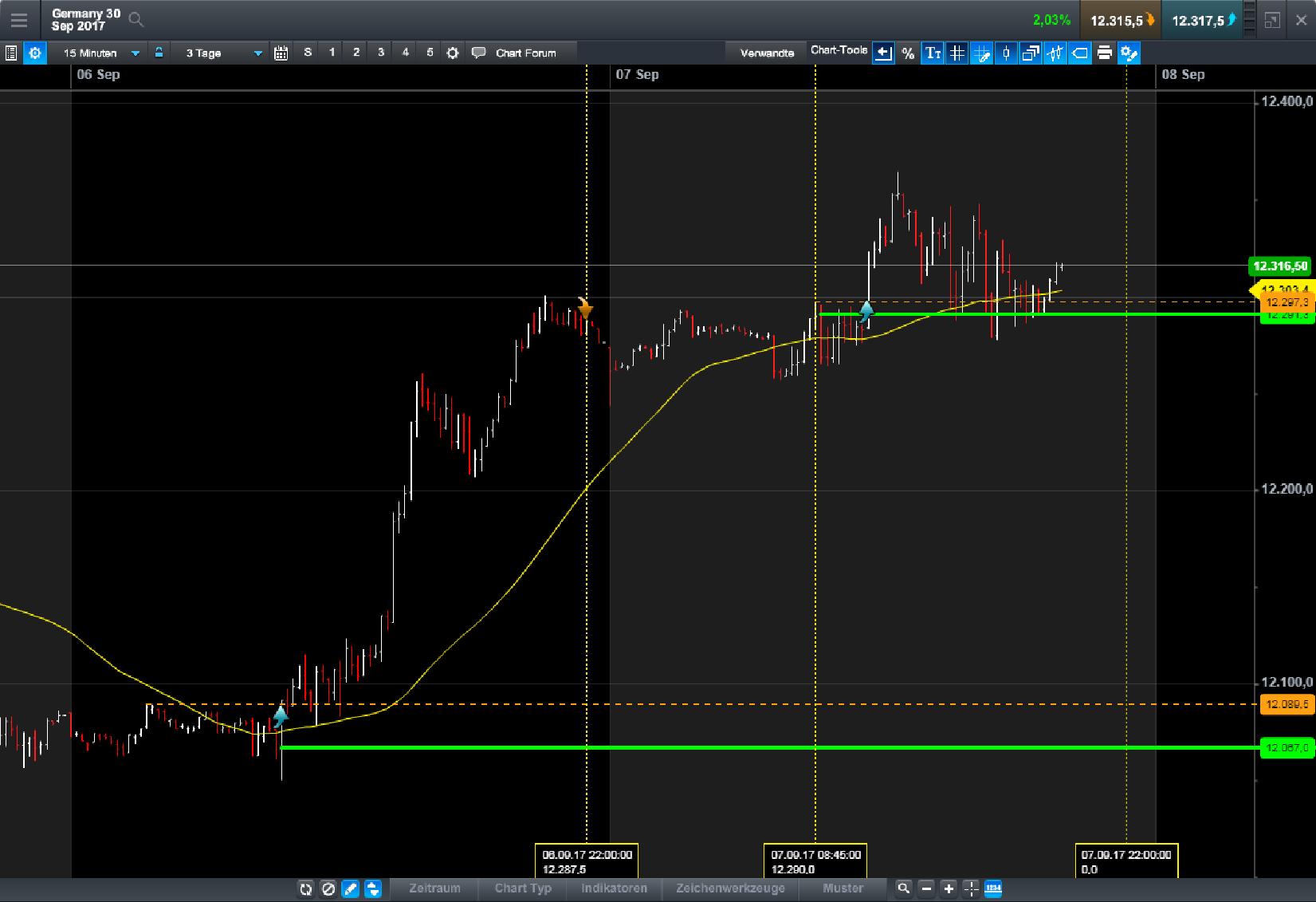Click the search icon beside Germany 30
The height and width of the screenshot is (902, 1316).
click(136, 20)
